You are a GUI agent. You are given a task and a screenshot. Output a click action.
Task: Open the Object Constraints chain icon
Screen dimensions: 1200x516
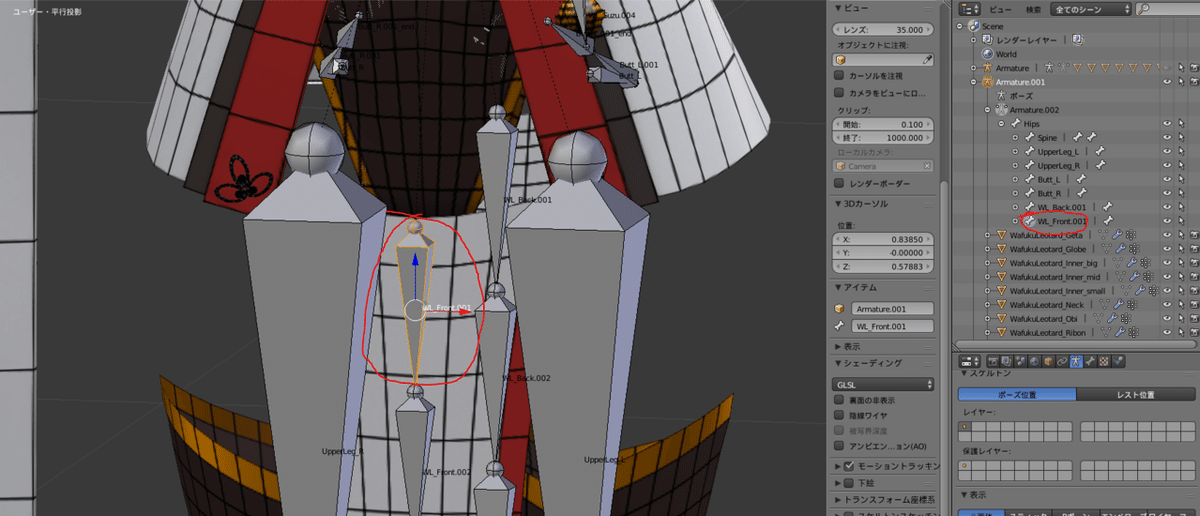click(1062, 361)
